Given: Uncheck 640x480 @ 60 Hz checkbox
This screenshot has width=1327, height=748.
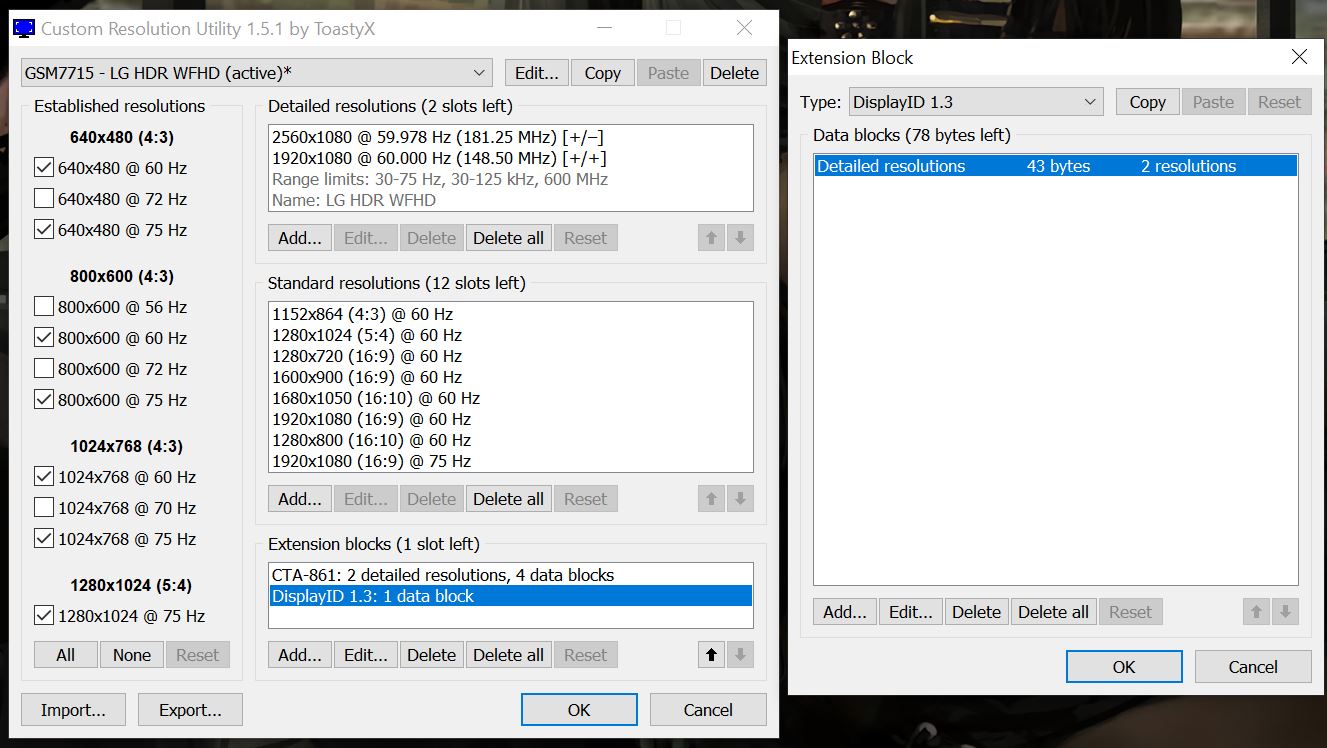Looking at the screenshot, I should 44,168.
